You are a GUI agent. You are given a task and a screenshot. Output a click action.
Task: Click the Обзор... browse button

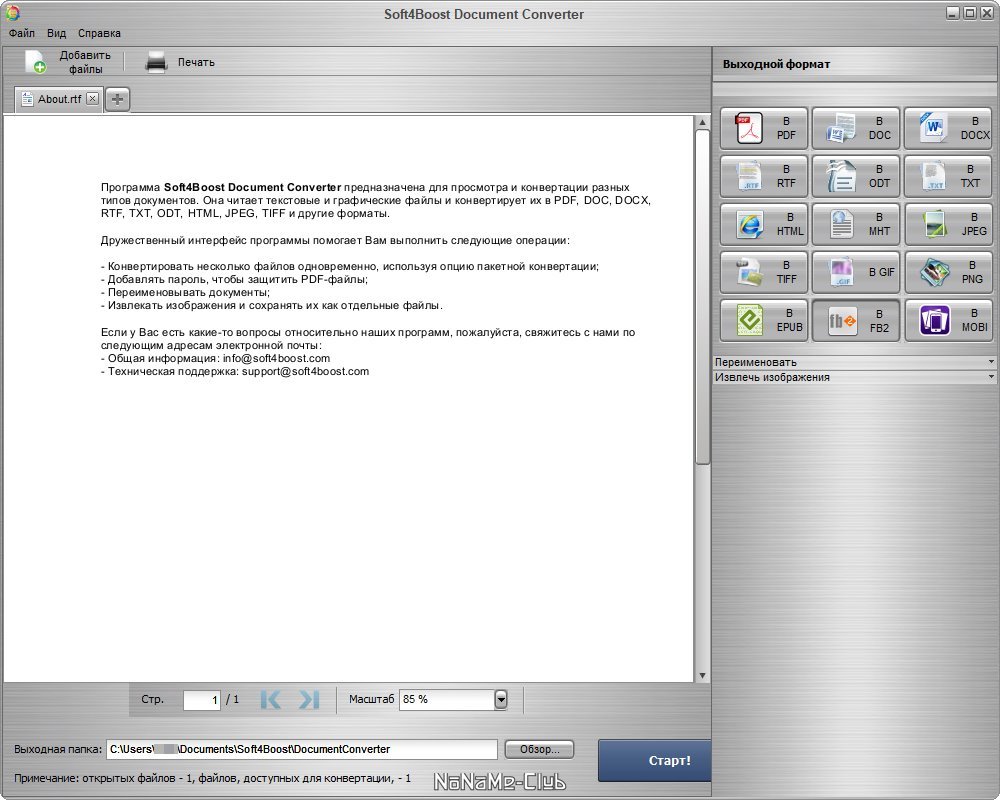[x=539, y=749]
